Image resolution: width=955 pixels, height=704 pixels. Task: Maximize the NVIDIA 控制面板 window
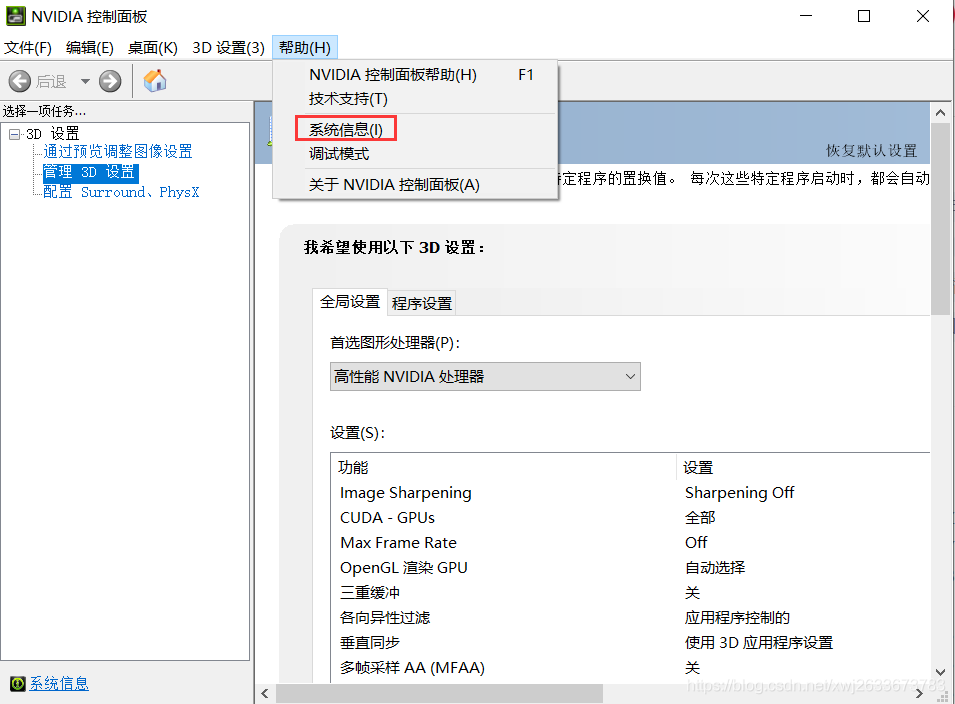[x=864, y=16]
